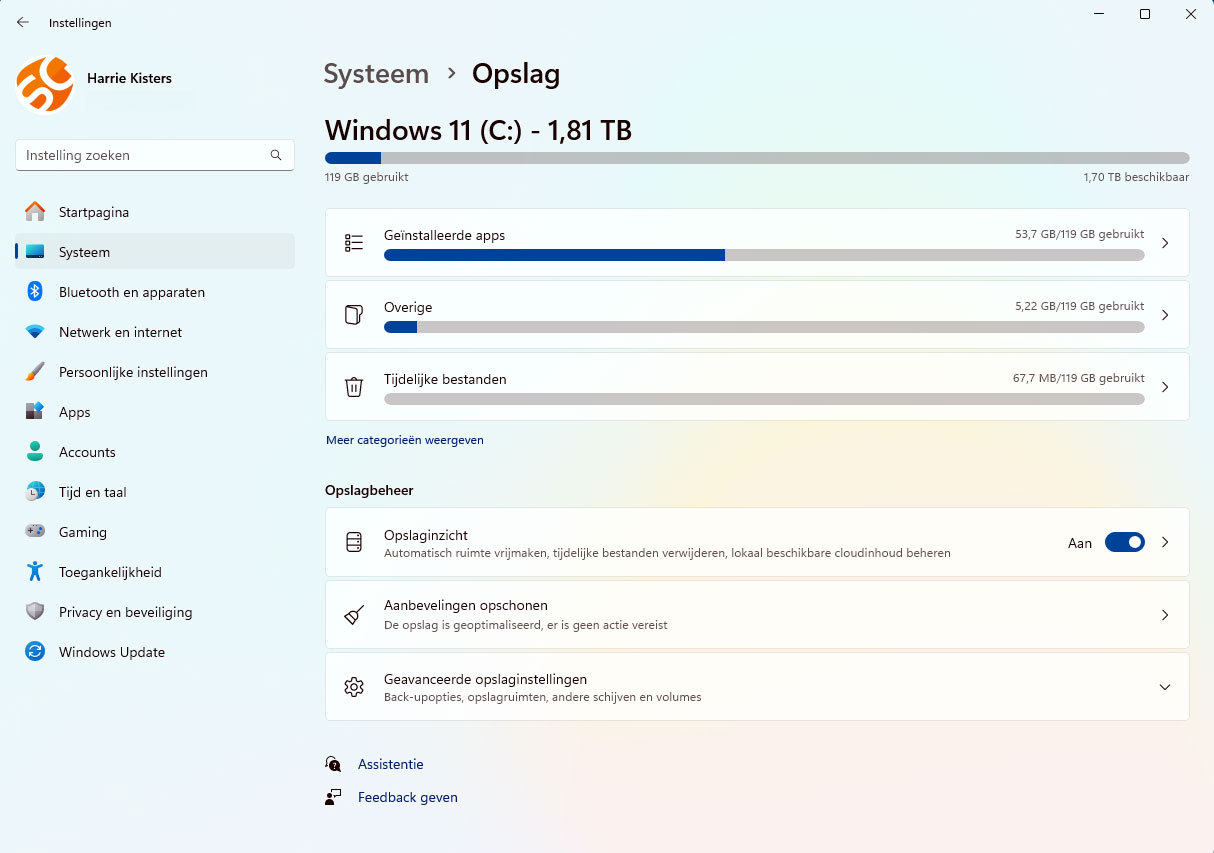Open Tijdelijke bestanden via its chevron

(1165, 387)
